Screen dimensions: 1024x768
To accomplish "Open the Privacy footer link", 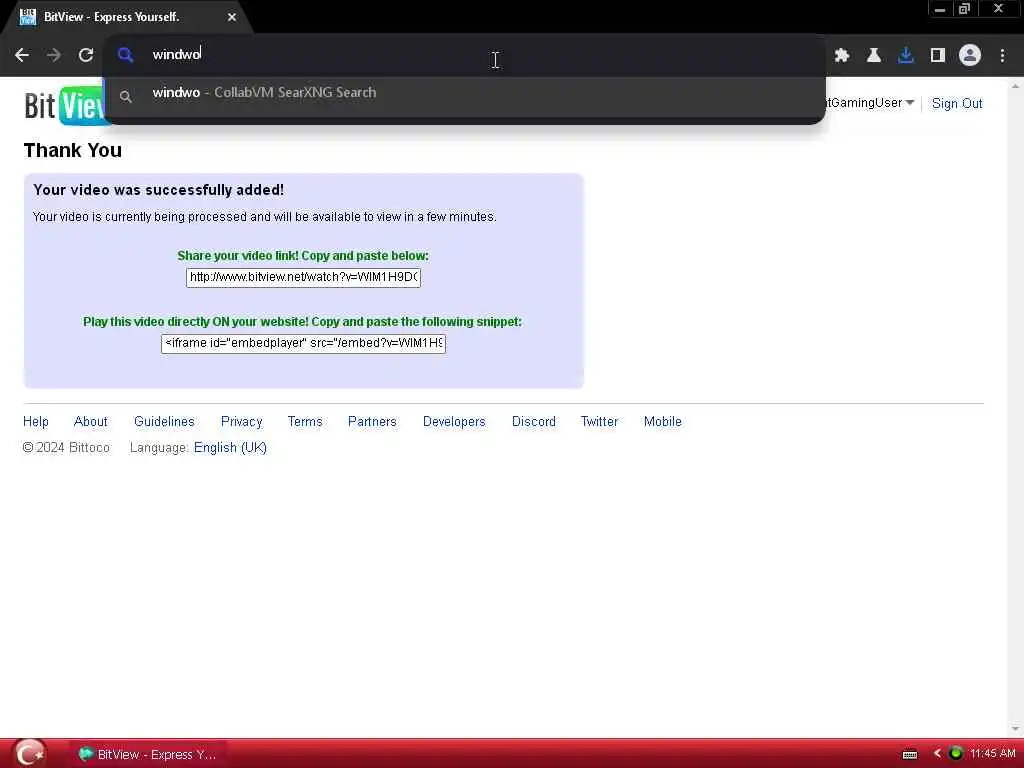I will [242, 422].
